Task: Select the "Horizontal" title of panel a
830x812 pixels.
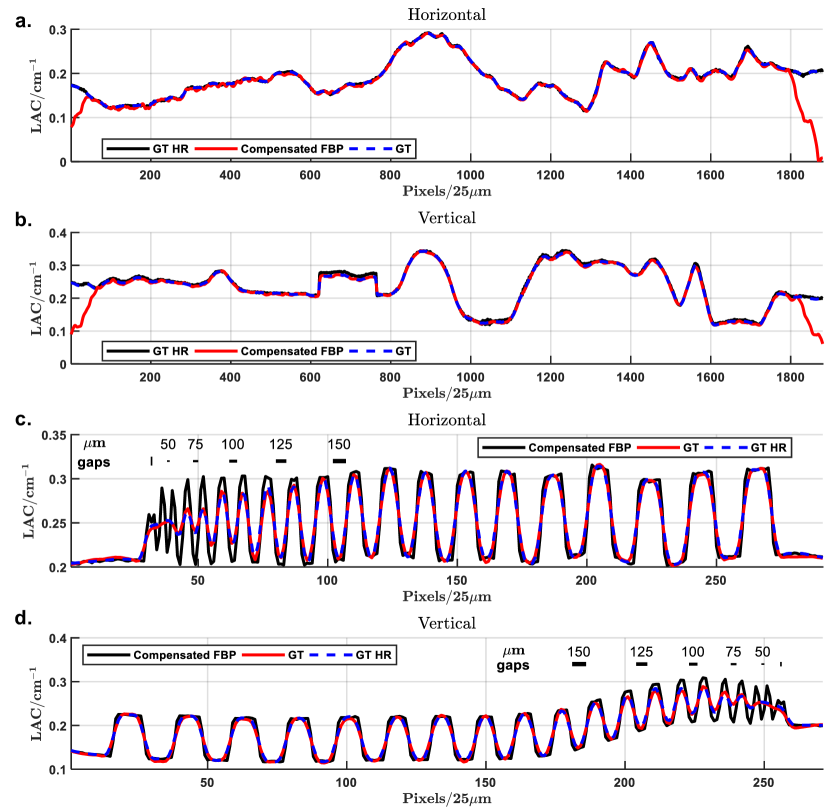Action: (447, 14)
